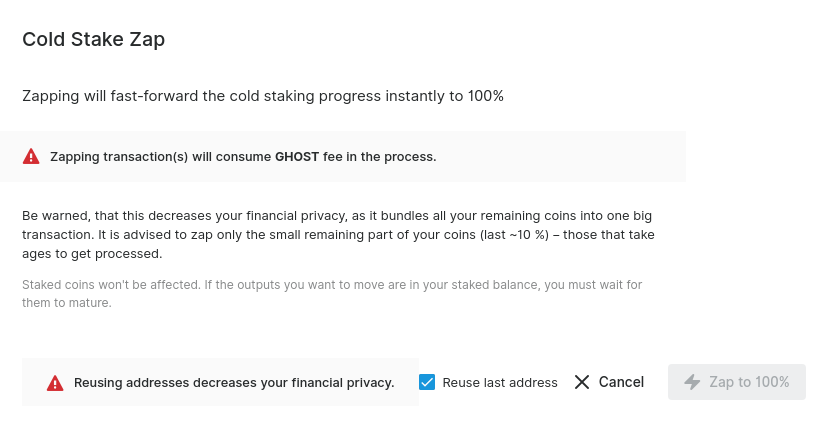Uncheck the Reuse last address checkbox

click(427, 382)
